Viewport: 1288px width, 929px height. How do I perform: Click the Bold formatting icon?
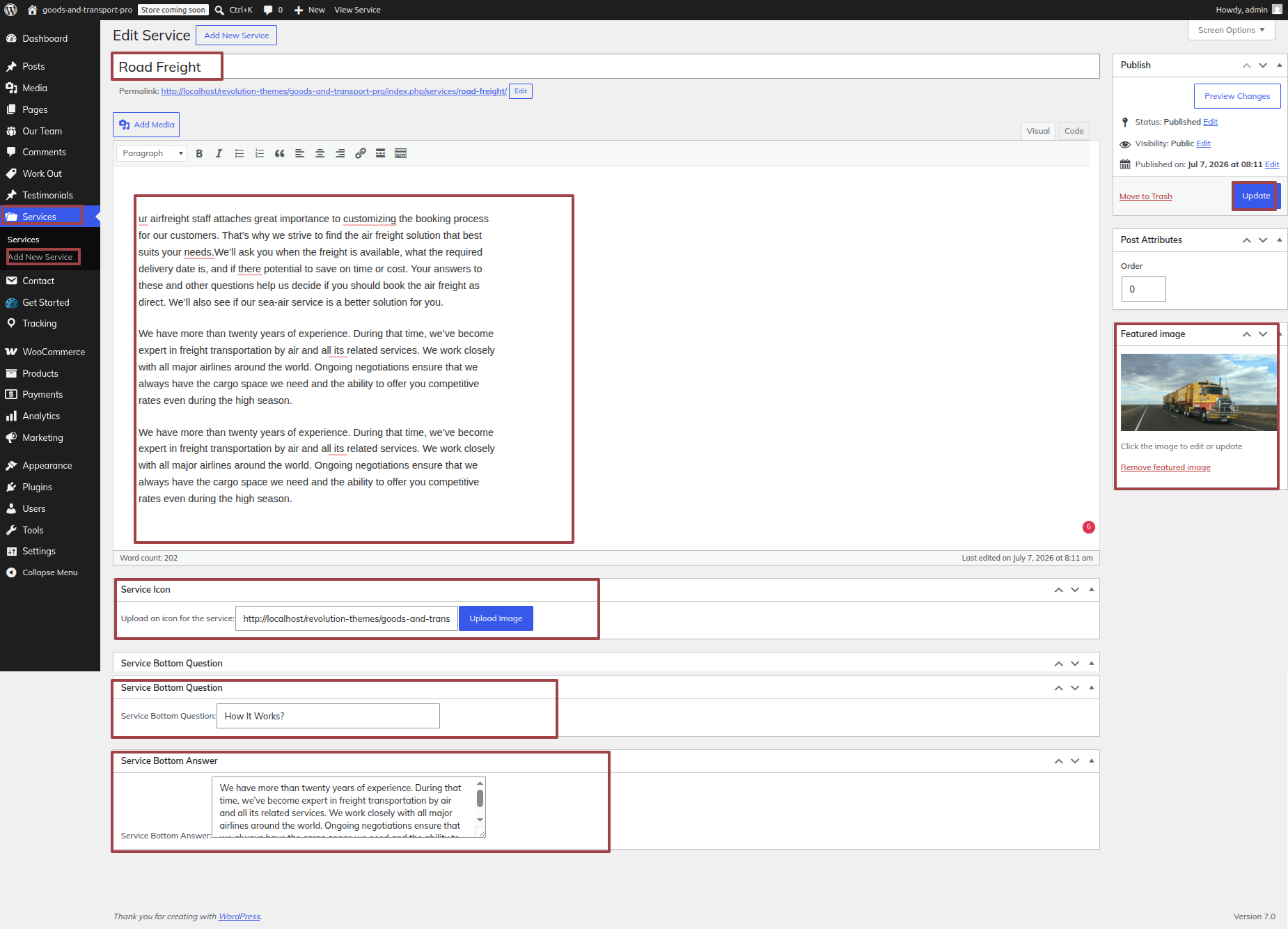point(199,153)
